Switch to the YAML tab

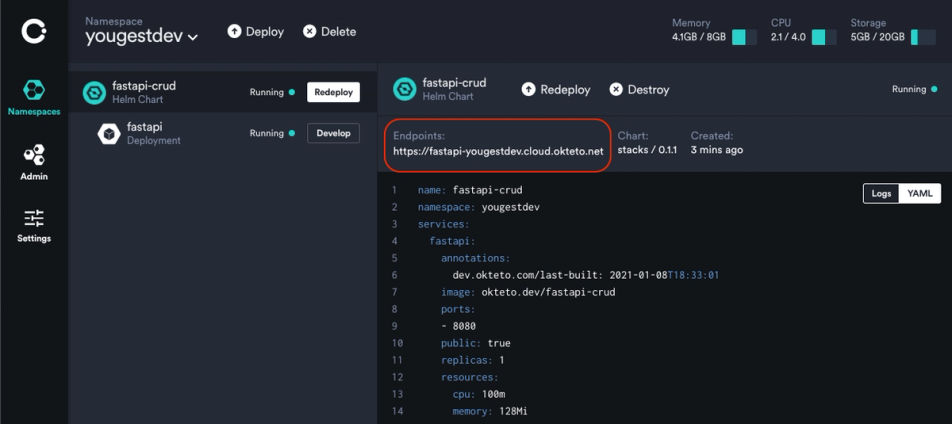tap(920, 194)
